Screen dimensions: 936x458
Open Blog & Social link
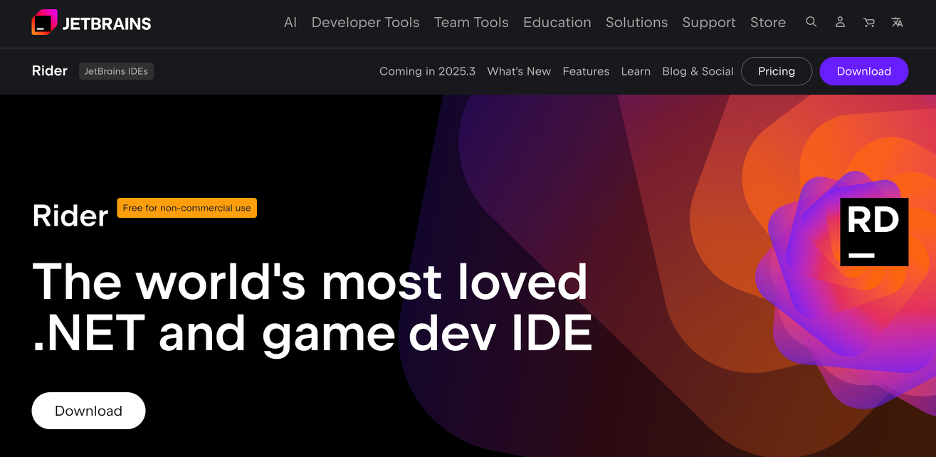click(x=698, y=72)
